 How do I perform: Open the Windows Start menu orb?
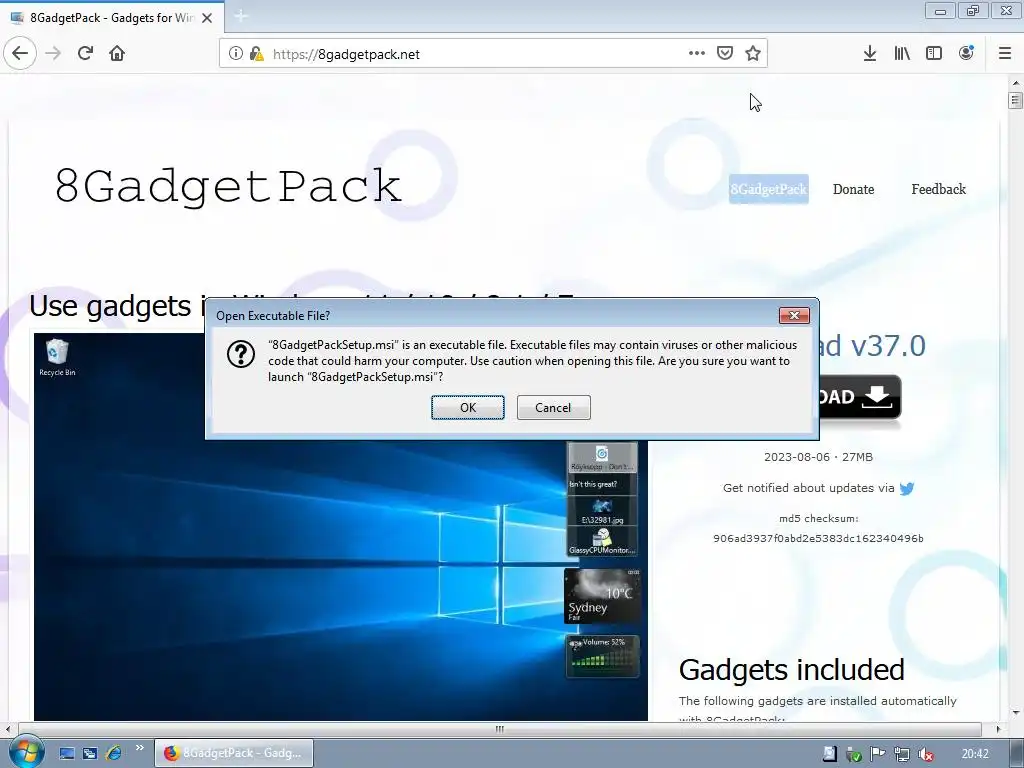pyautogui.click(x=26, y=752)
